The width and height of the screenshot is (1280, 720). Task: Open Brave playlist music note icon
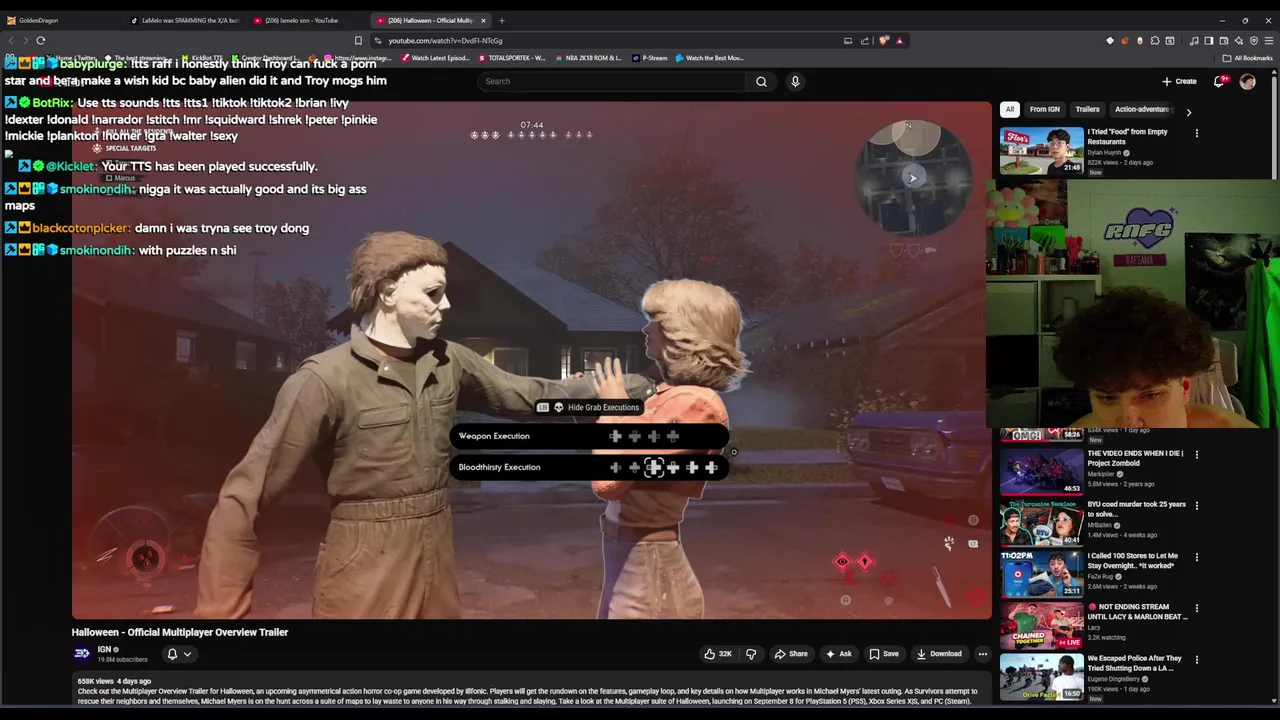(1194, 41)
